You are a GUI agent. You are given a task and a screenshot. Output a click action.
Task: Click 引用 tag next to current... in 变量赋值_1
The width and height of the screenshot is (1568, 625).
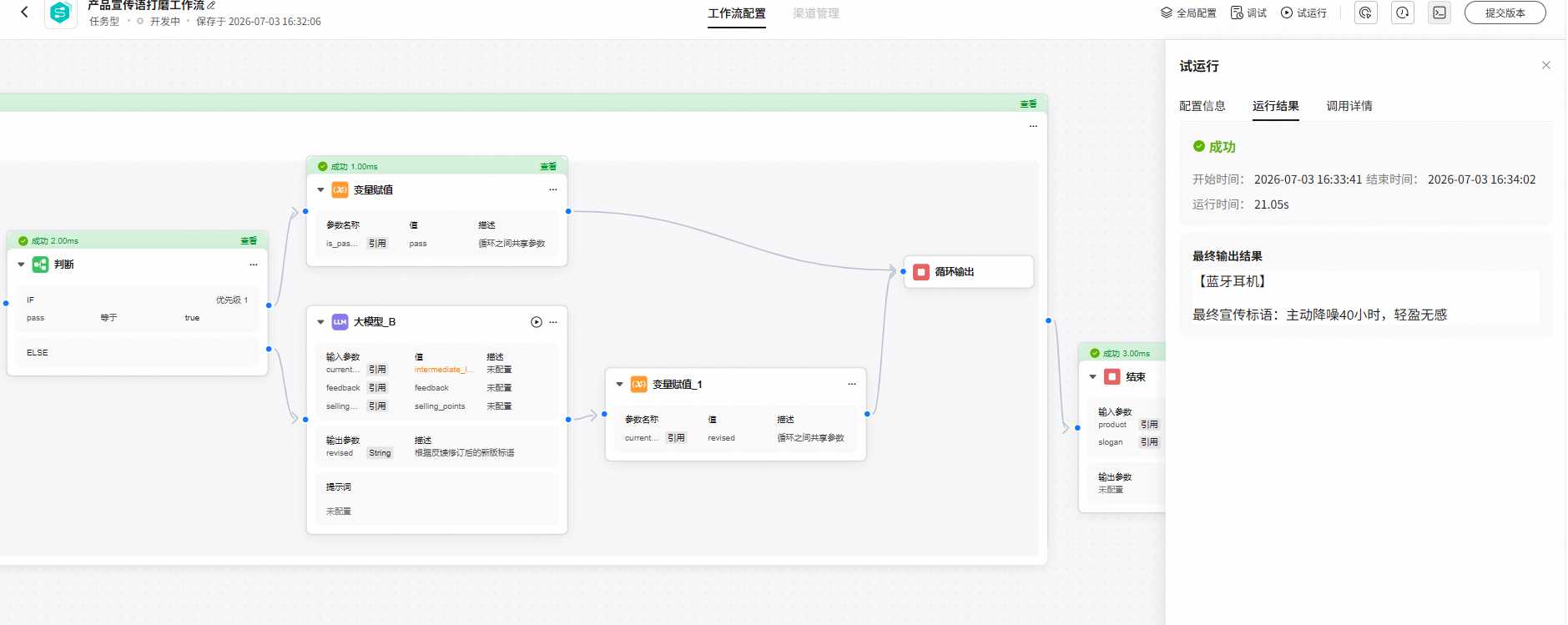point(676,438)
